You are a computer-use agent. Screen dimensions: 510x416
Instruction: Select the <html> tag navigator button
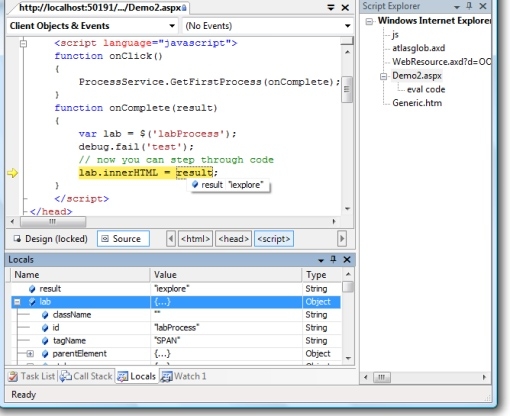coord(195,239)
